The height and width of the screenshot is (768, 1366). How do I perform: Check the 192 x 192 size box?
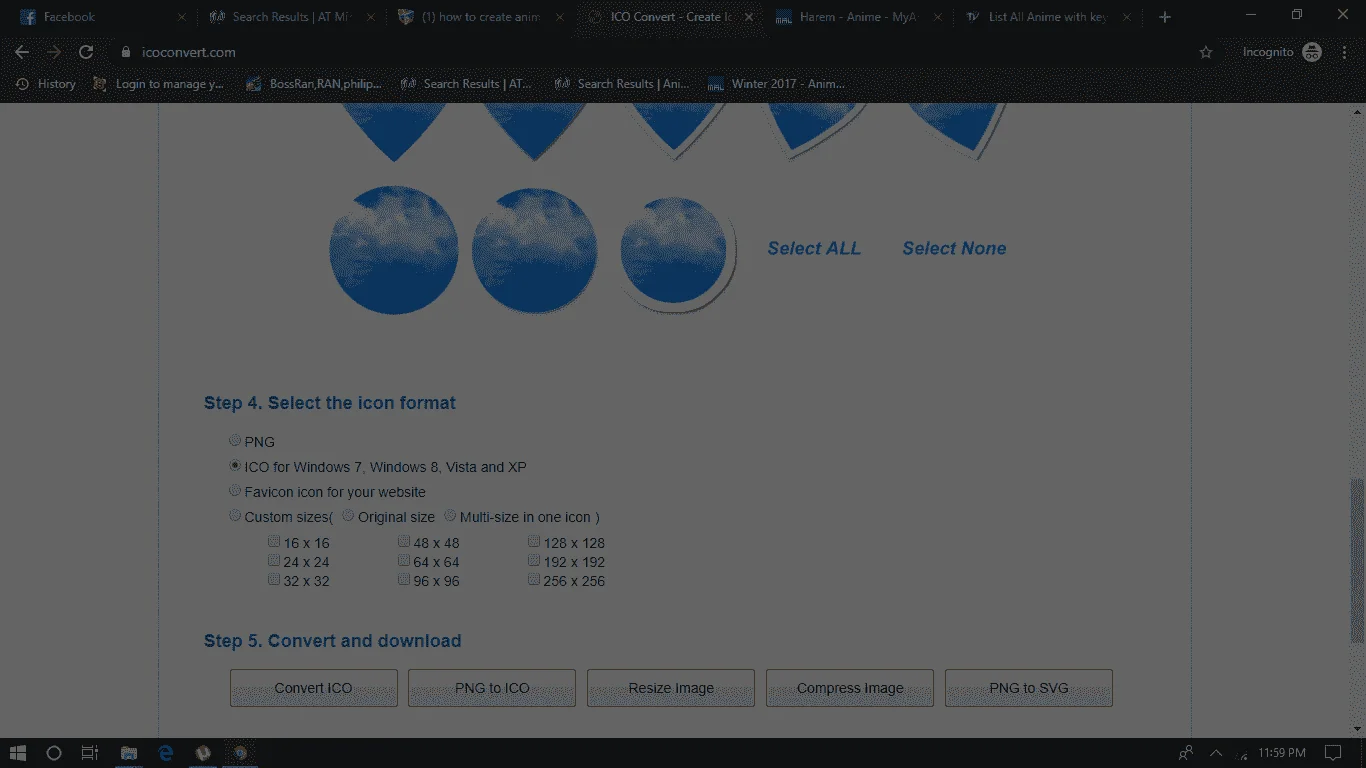(x=534, y=560)
